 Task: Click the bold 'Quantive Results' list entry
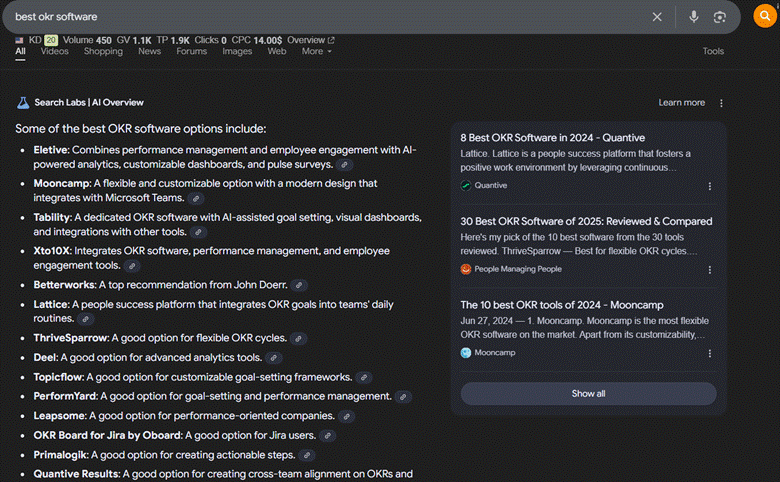click(77, 474)
